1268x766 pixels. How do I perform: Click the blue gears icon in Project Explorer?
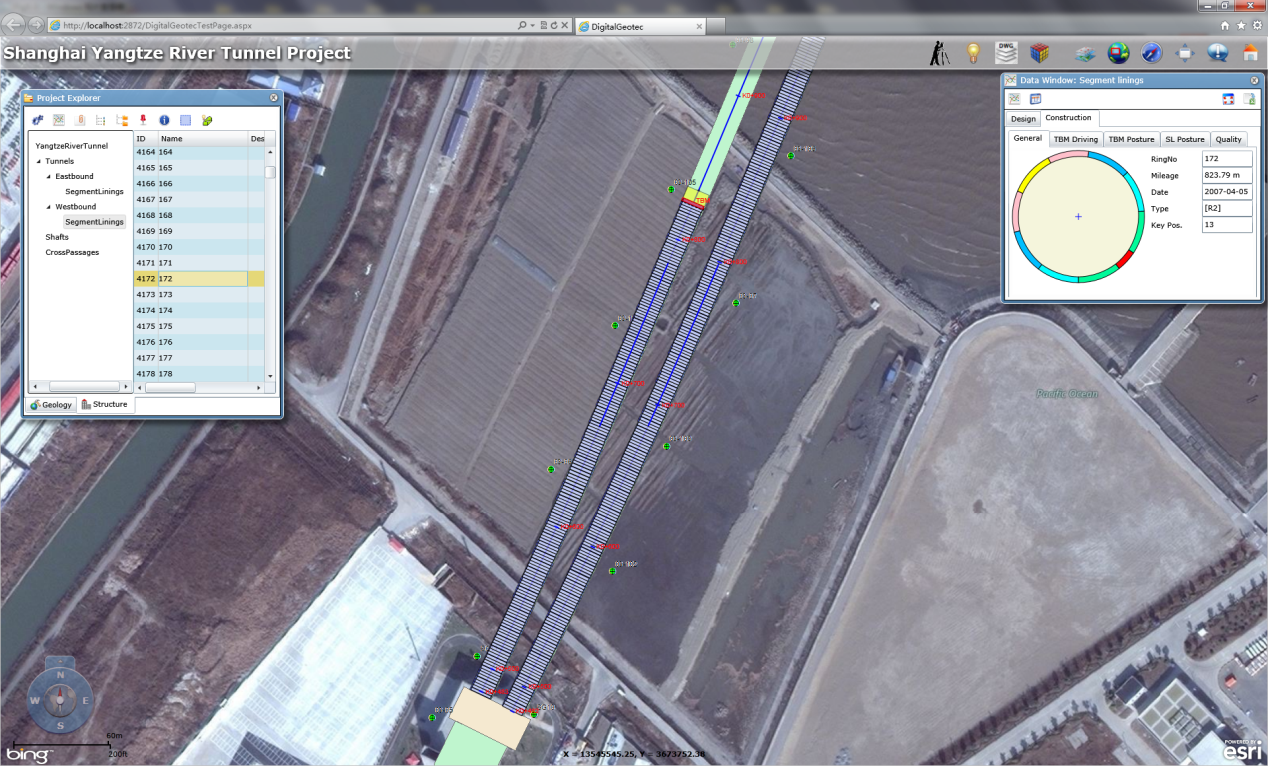coord(37,120)
